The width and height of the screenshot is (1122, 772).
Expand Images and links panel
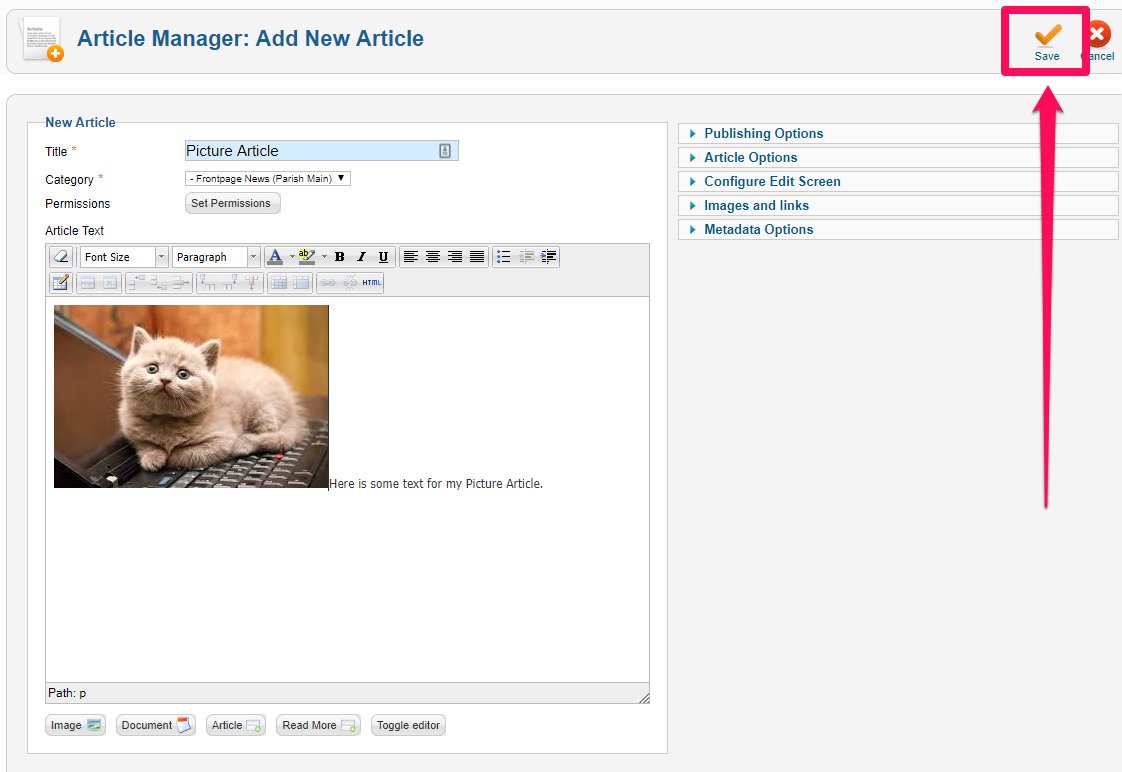pyautogui.click(x=898, y=205)
